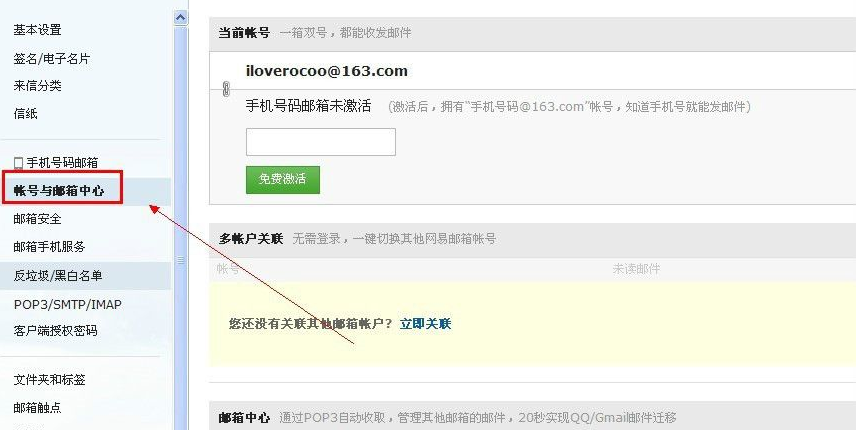The height and width of the screenshot is (430, 856).
Task: Click the phone icon beside 手机号码邮箱
Action: [x=19, y=163]
